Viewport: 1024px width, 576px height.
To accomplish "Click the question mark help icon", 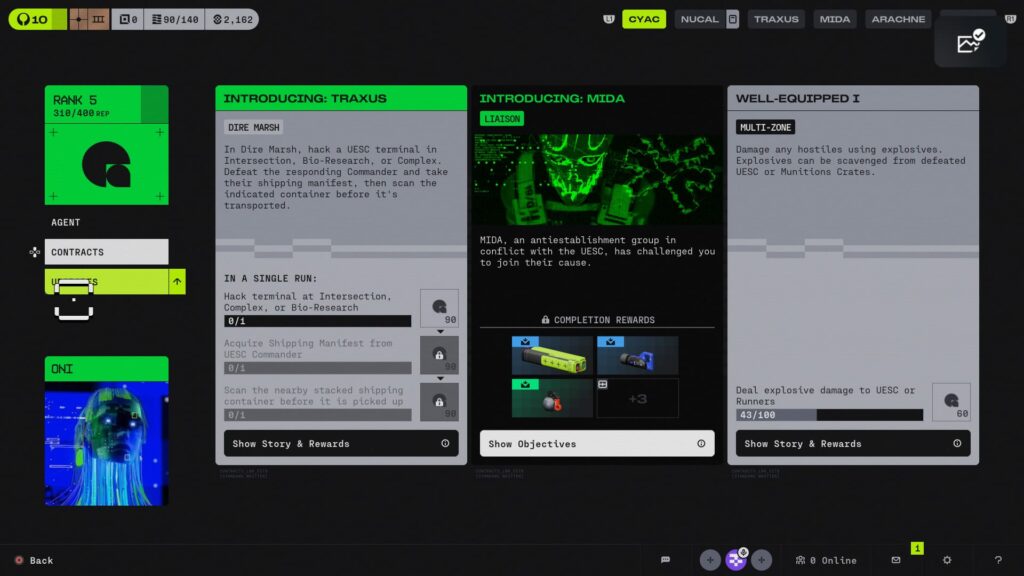I will [x=997, y=560].
